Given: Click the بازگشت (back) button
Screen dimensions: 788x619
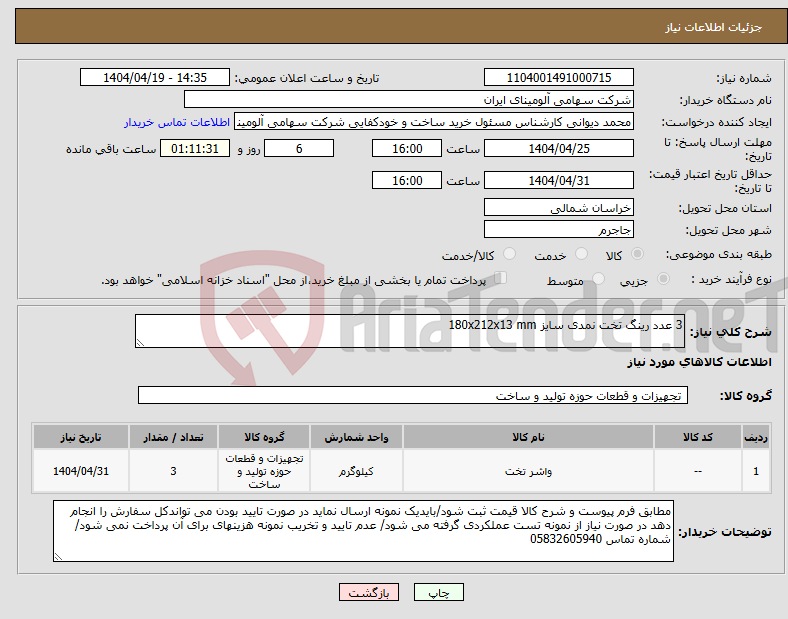Looking at the screenshot, I should [x=369, y=592].
